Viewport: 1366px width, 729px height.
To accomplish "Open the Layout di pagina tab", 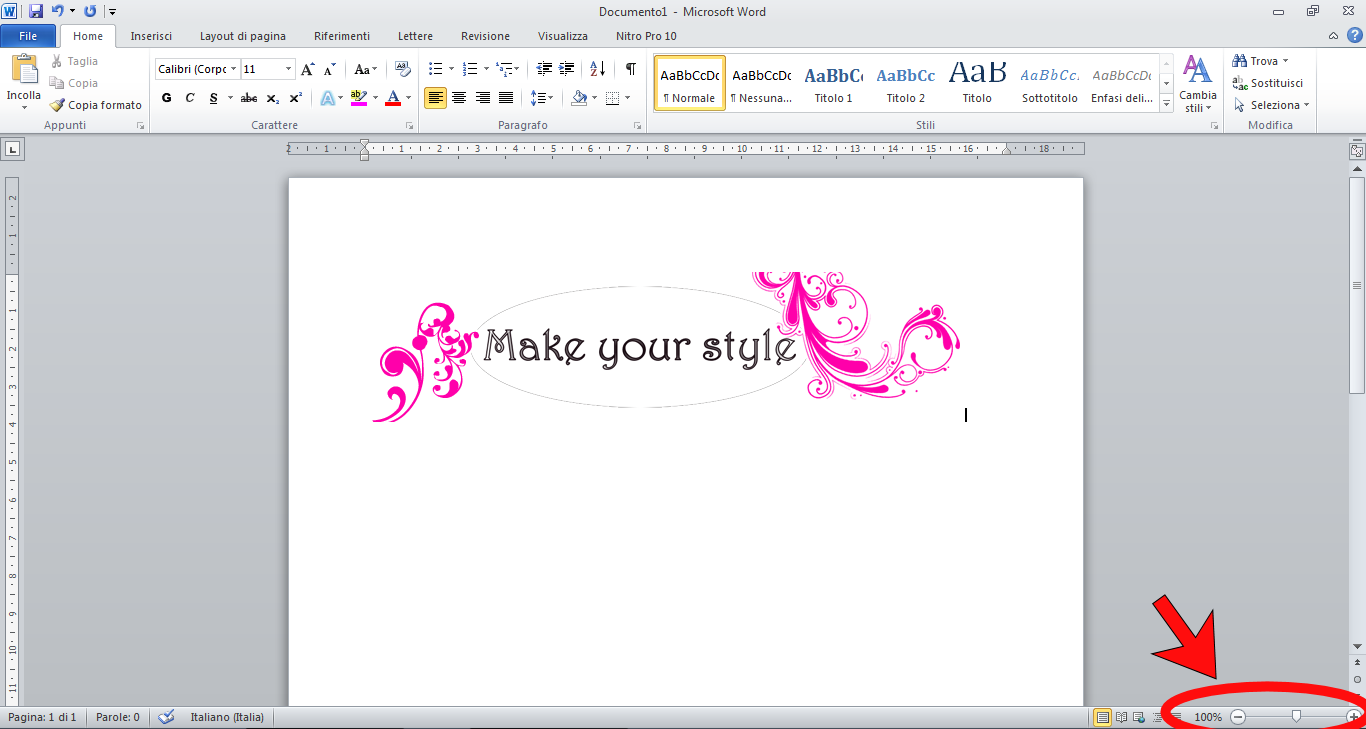I will pos(242,36).
